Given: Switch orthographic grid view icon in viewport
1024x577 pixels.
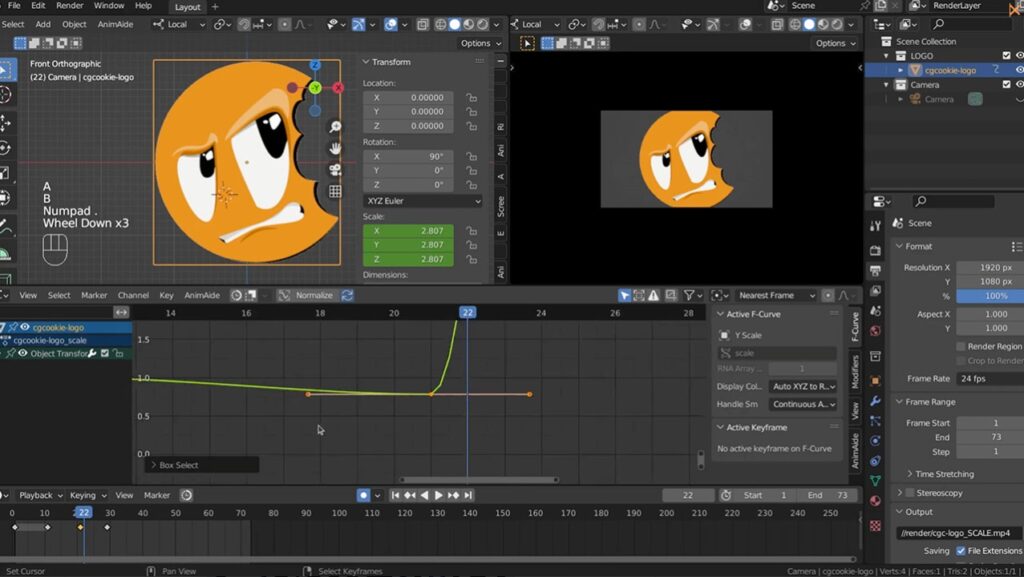Looking at the screenshot, I should point(335,191).
